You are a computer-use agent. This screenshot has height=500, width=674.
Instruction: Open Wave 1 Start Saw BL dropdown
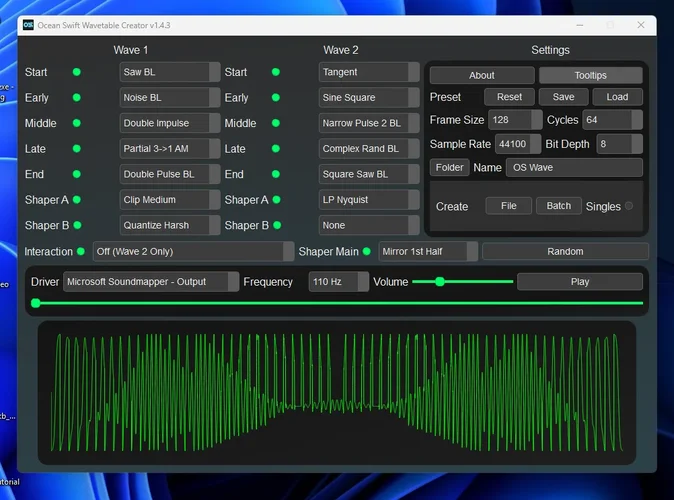click(x=169, y=72)
